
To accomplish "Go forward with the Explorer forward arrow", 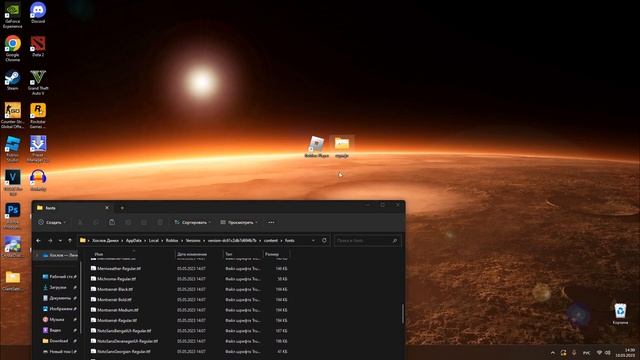I will (50, 240).
